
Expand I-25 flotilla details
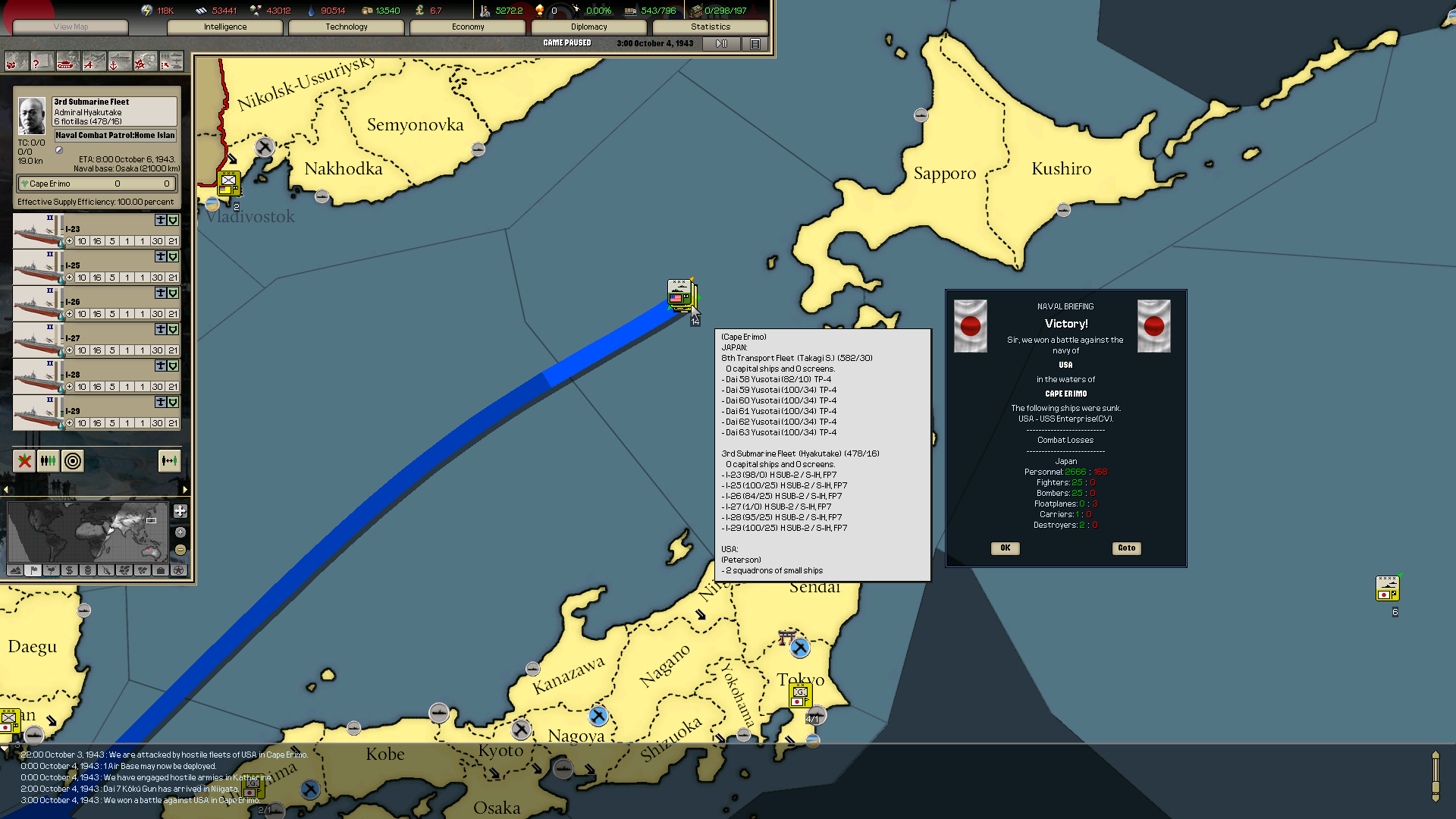point(70,278)
